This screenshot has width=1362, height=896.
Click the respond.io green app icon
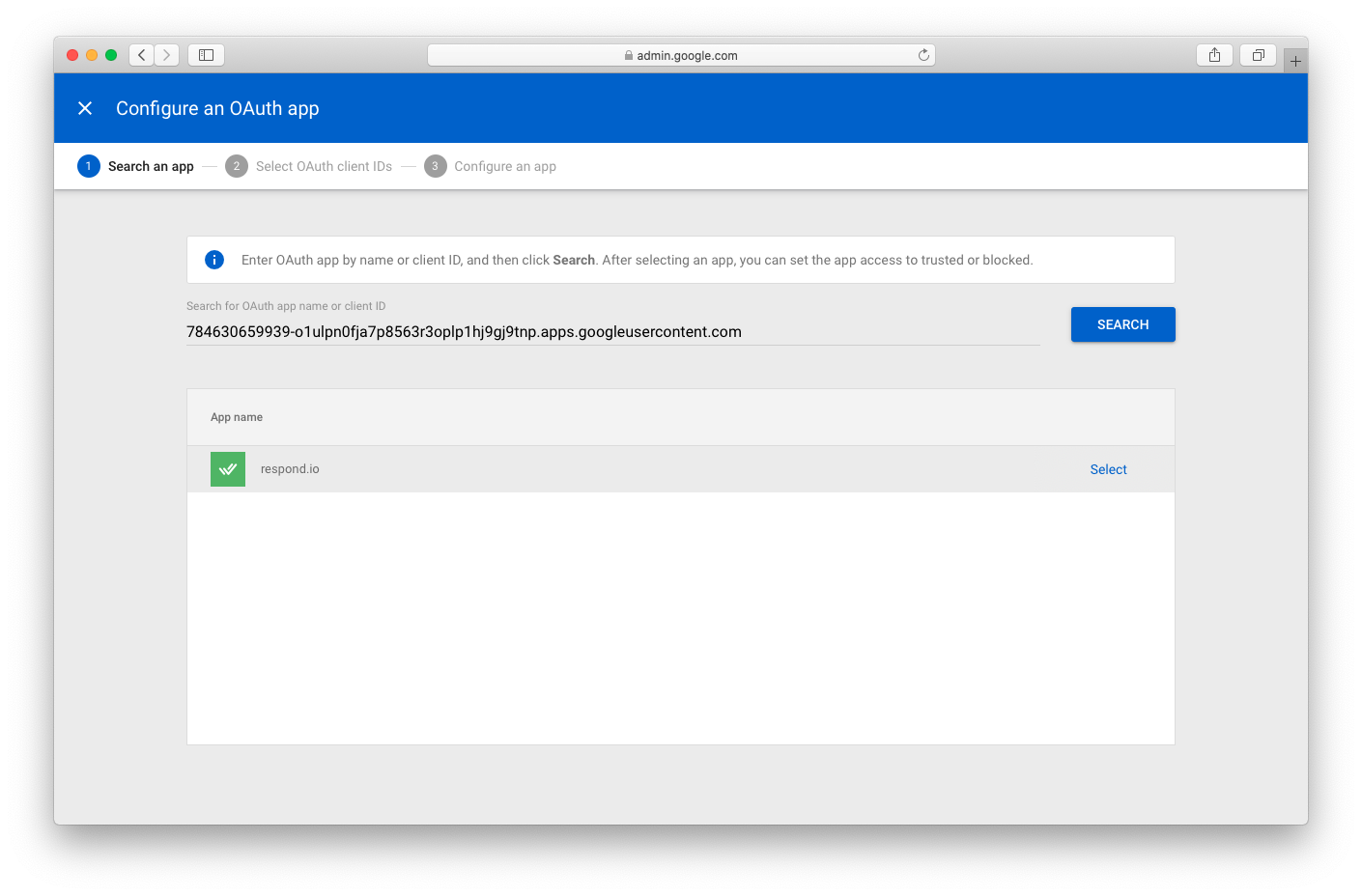pos(228,468)
